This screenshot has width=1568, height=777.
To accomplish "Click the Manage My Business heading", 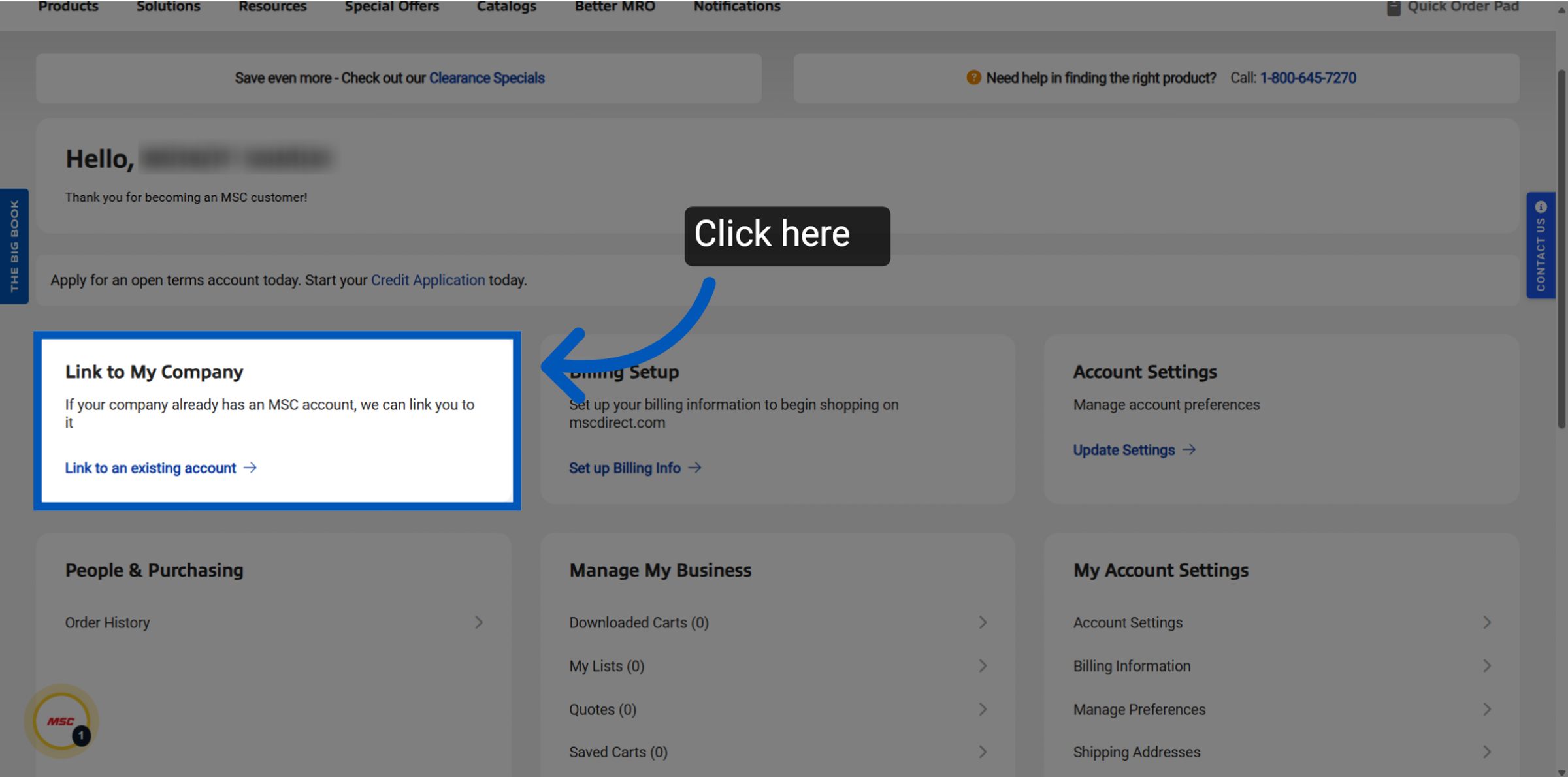I will pyautogui.click(x=660, y=570).
